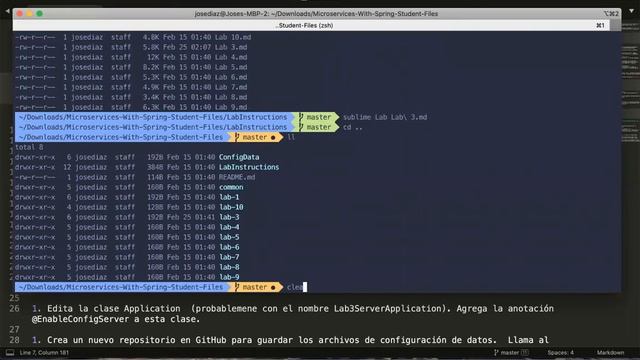The image size is (640, 360).
Task: Click the lab-9 directory name
Action: [x=229, y=277]
